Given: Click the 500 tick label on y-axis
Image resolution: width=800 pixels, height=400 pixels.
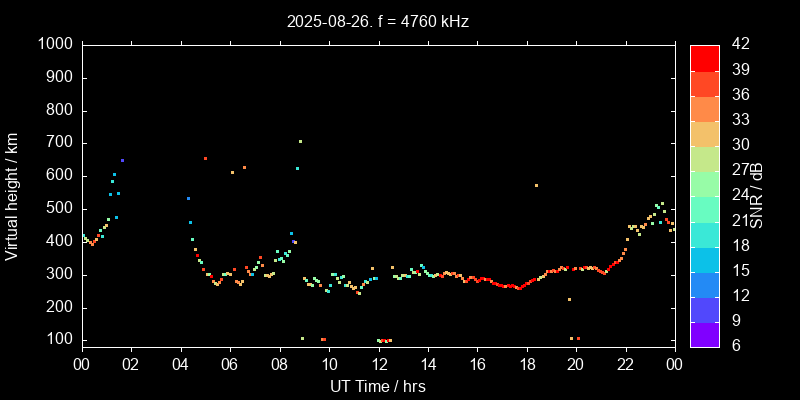Looking at the screenshot, I should click(x=58, y=209).
